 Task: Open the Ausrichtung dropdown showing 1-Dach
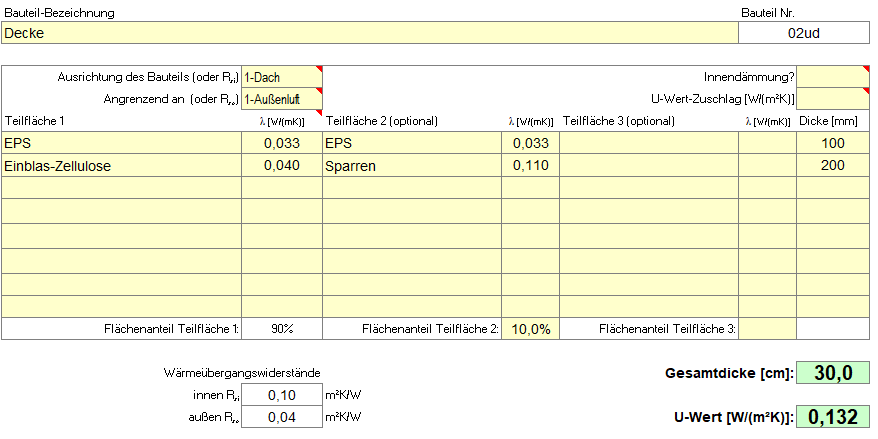[x=283, y=77]
